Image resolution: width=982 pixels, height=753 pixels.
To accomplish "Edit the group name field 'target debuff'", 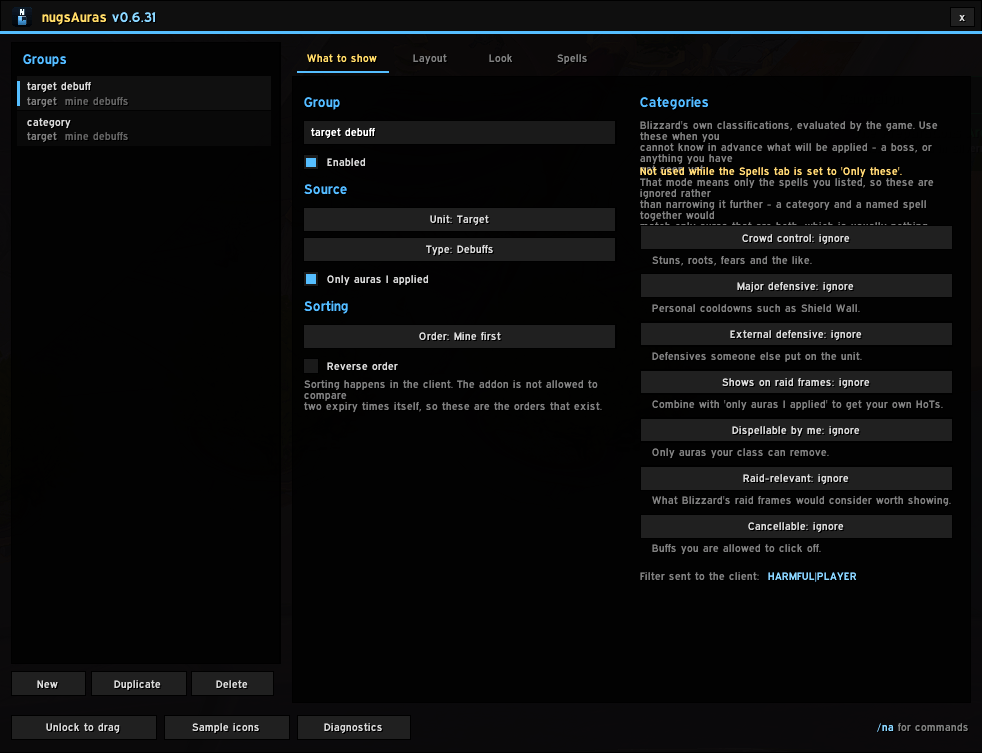I will pos(459,132).
